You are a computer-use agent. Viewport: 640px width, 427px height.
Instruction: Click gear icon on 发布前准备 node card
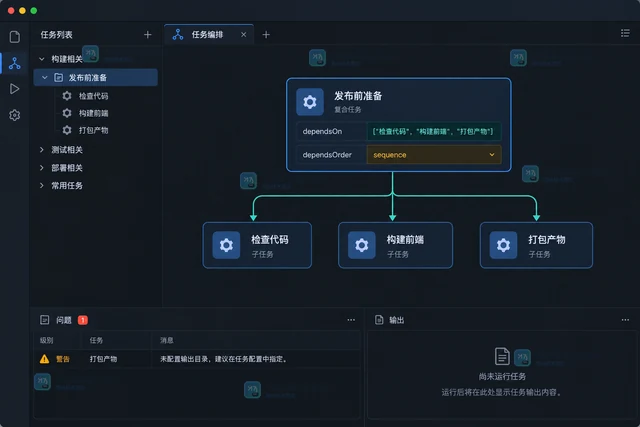tap(310, 102)
